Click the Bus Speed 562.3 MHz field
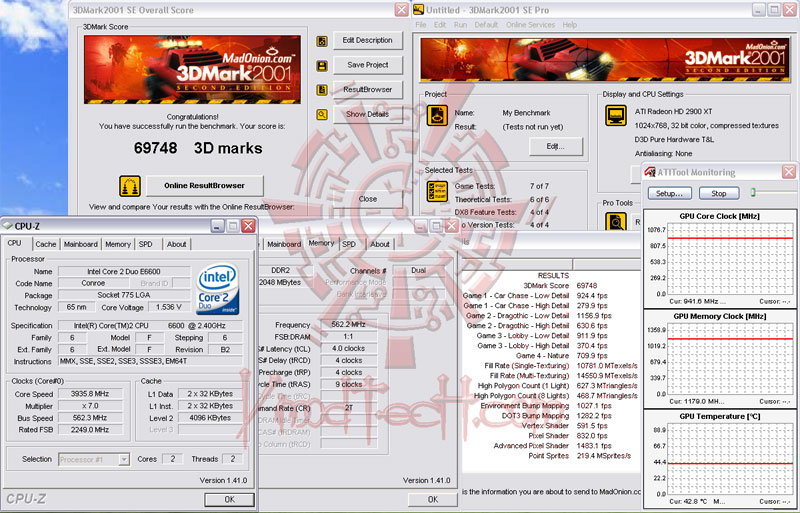The image size is (800, 513). (90, 418)
